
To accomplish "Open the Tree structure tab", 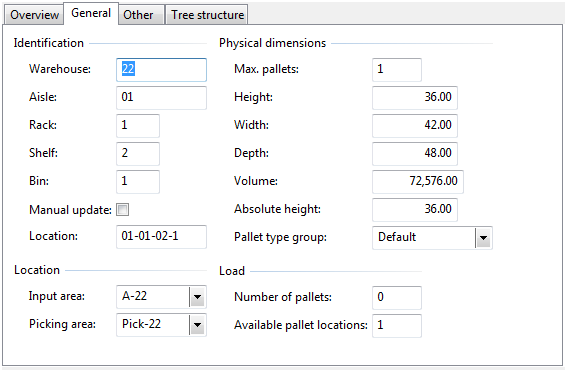I will coord(207,15).
